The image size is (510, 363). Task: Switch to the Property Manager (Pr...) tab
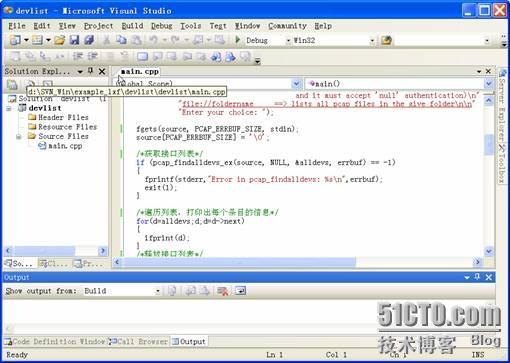[88, 263]
